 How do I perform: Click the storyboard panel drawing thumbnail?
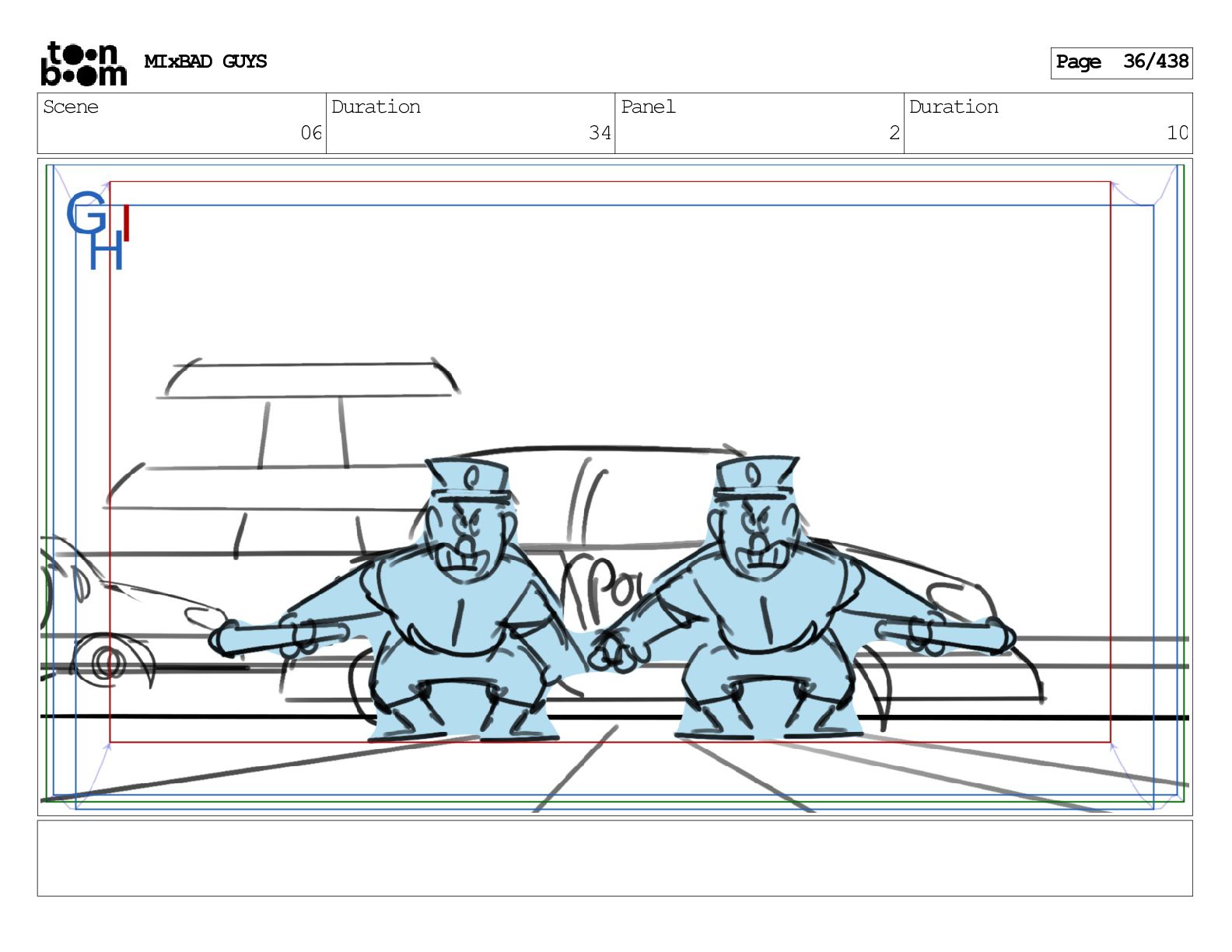tap(614, 487)
